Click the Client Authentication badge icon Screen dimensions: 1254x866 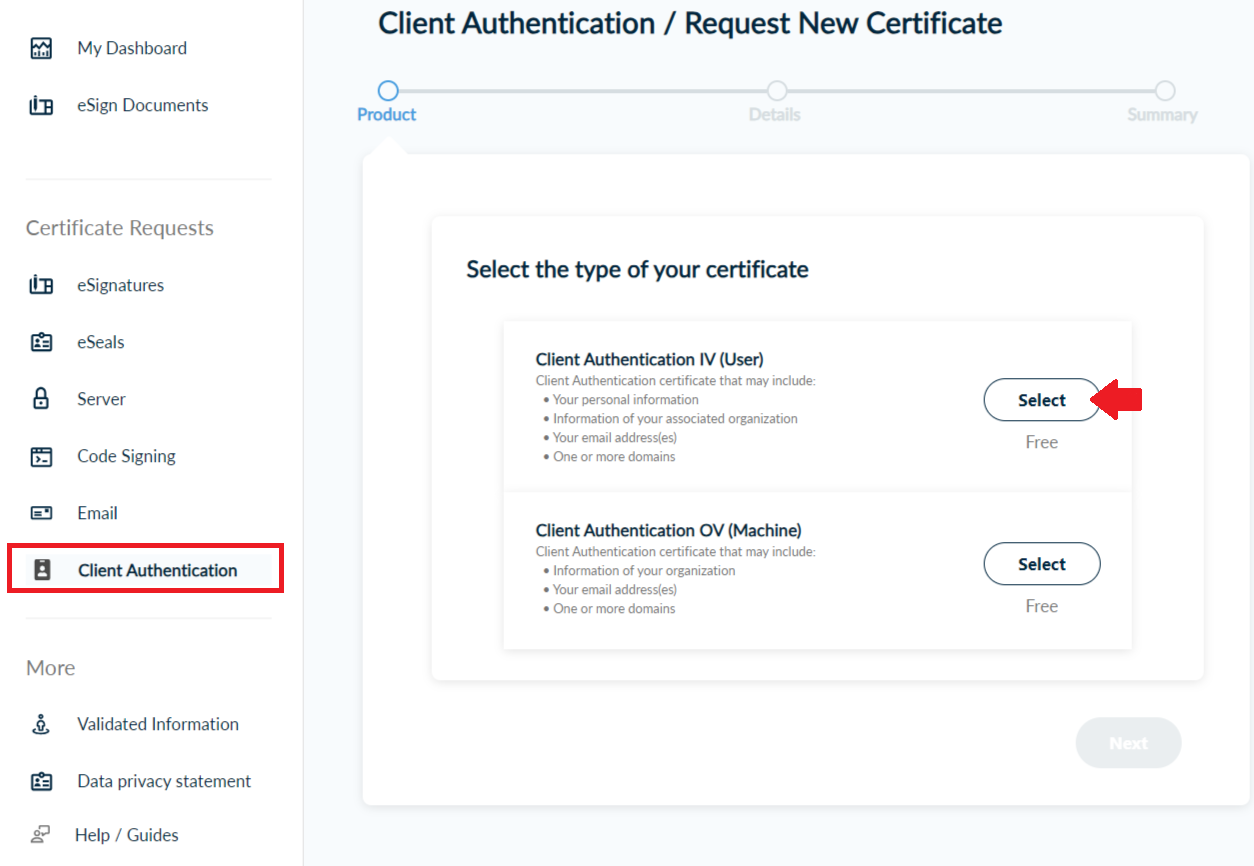[x=42, y=570]
